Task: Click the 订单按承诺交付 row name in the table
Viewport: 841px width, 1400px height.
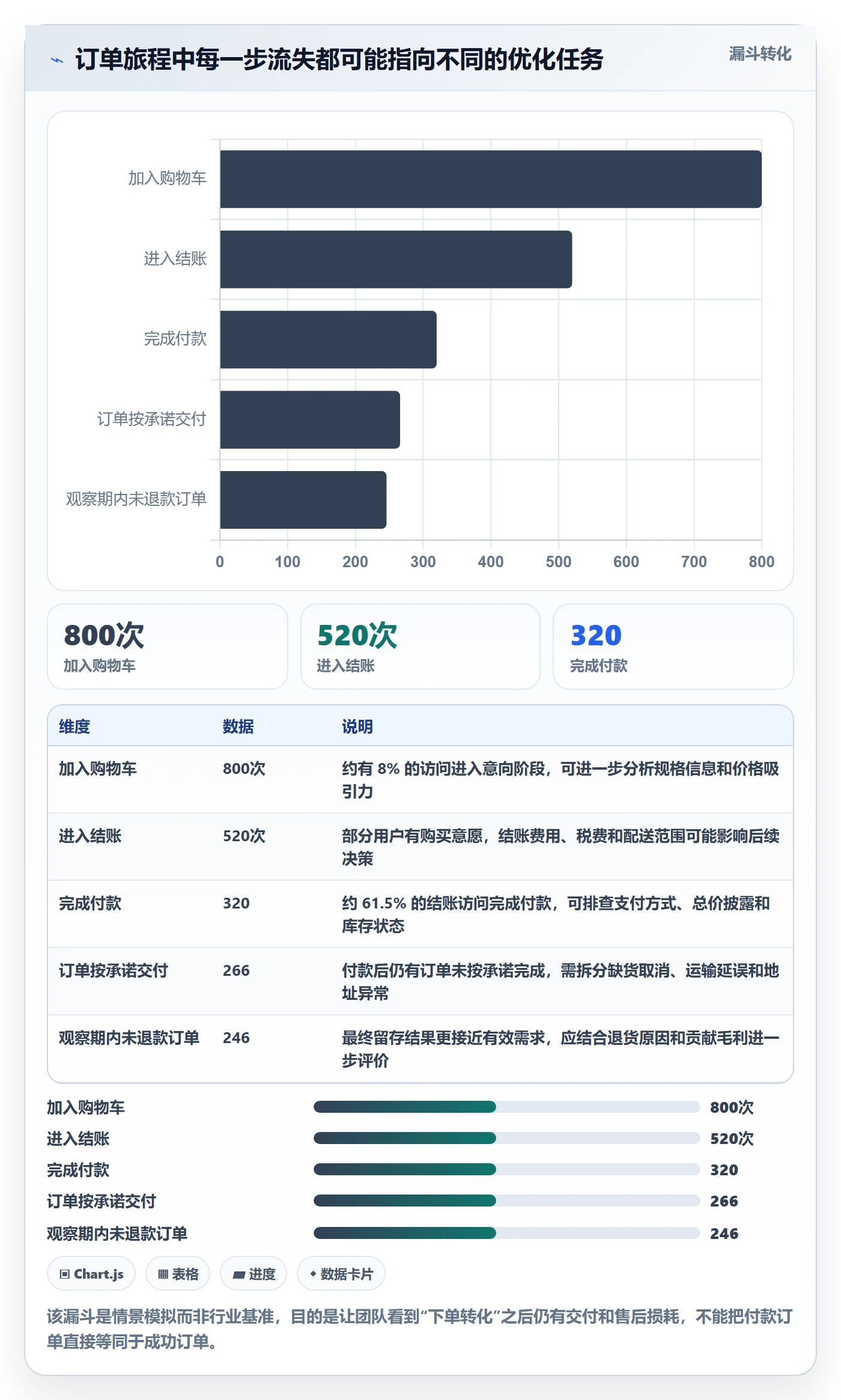Action: 114,970
